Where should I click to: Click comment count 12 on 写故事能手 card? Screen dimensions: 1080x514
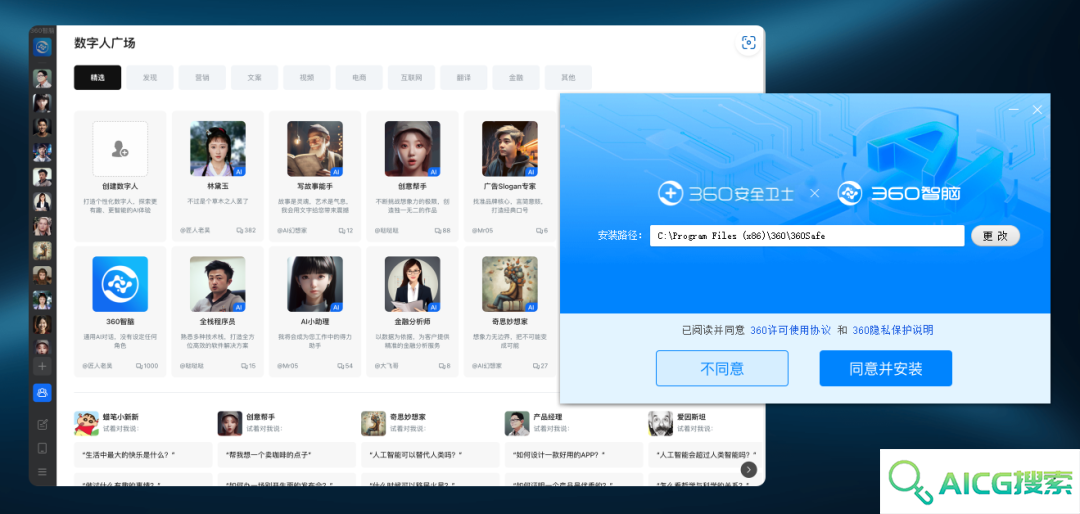tap(346, 230)
